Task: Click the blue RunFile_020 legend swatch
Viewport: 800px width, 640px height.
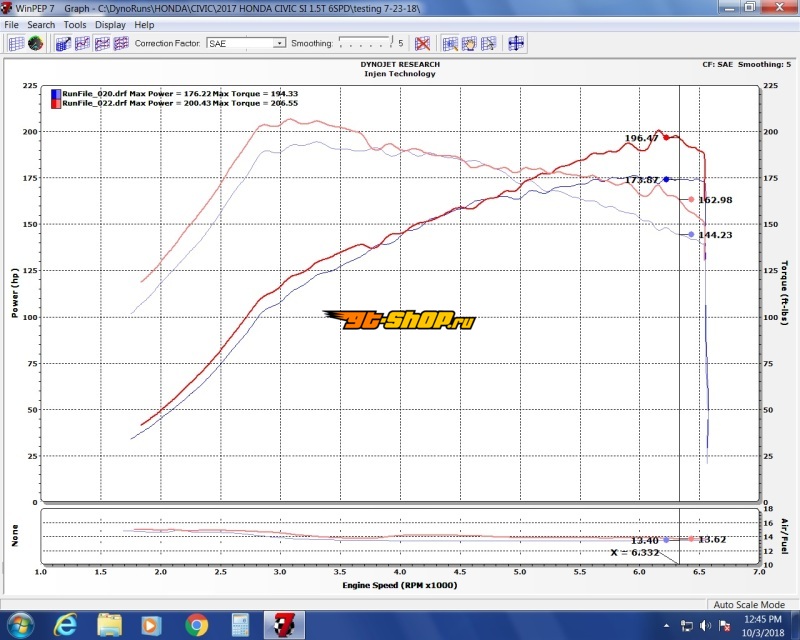Action: coord(56,93)
